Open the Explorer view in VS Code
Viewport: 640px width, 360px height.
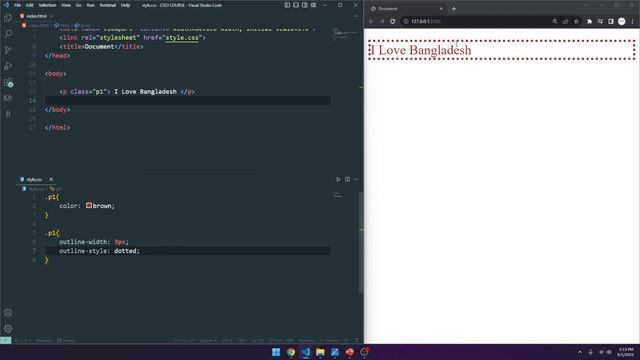click(x=8, y=18)
